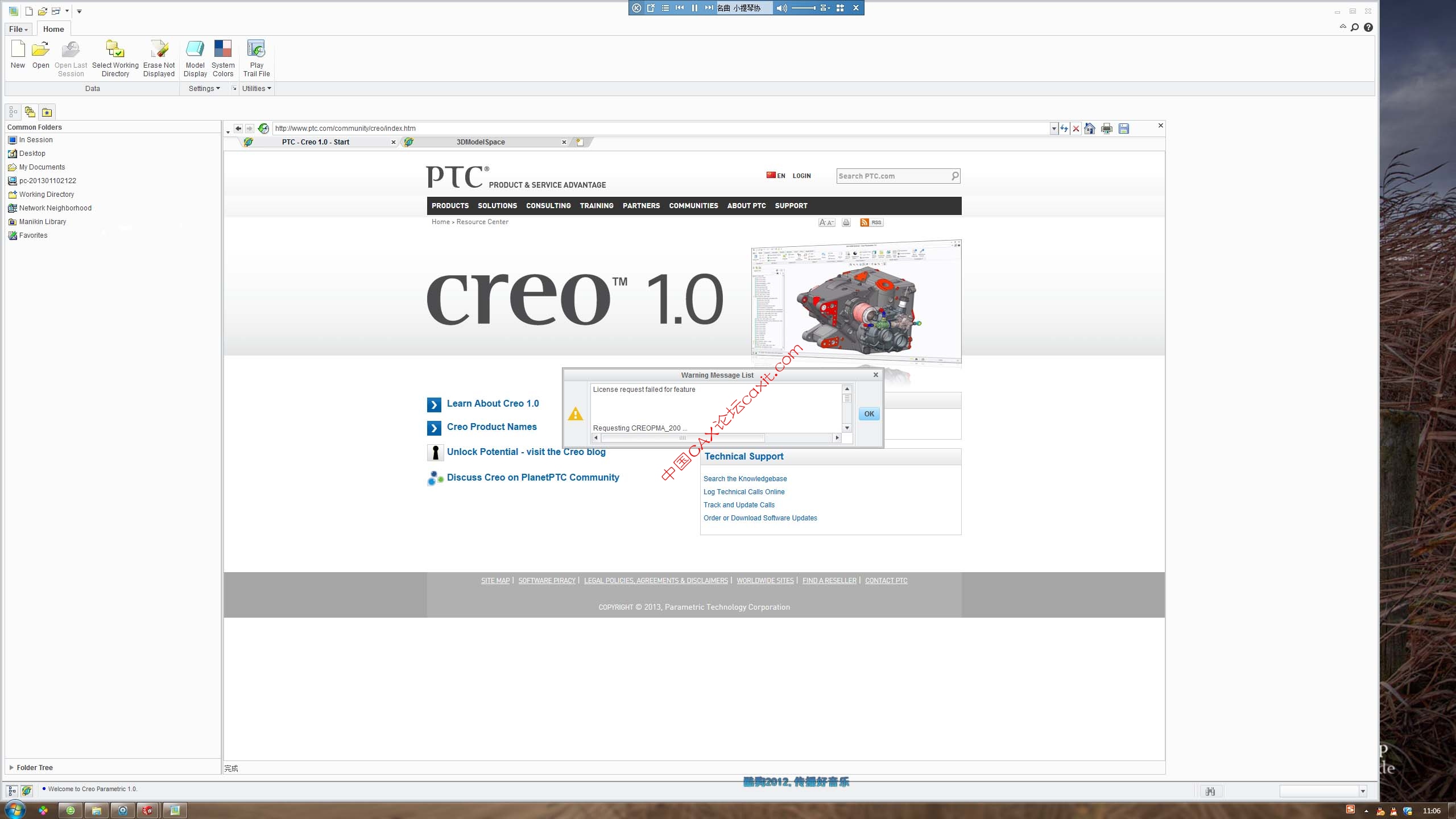Click the browser history refresh icon
The image size is (1456, 819).
point(263,129)
